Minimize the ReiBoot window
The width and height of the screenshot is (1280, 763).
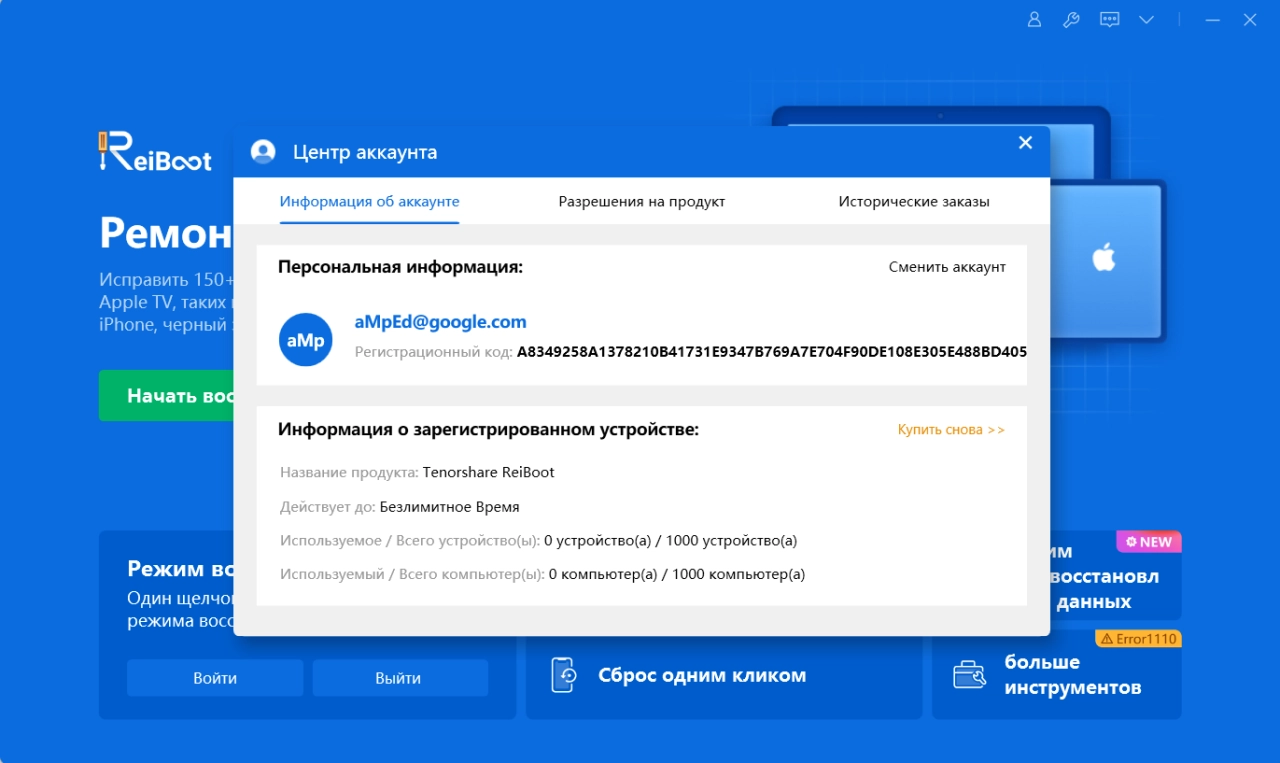pyautogui.click(x=1213, y=20)
